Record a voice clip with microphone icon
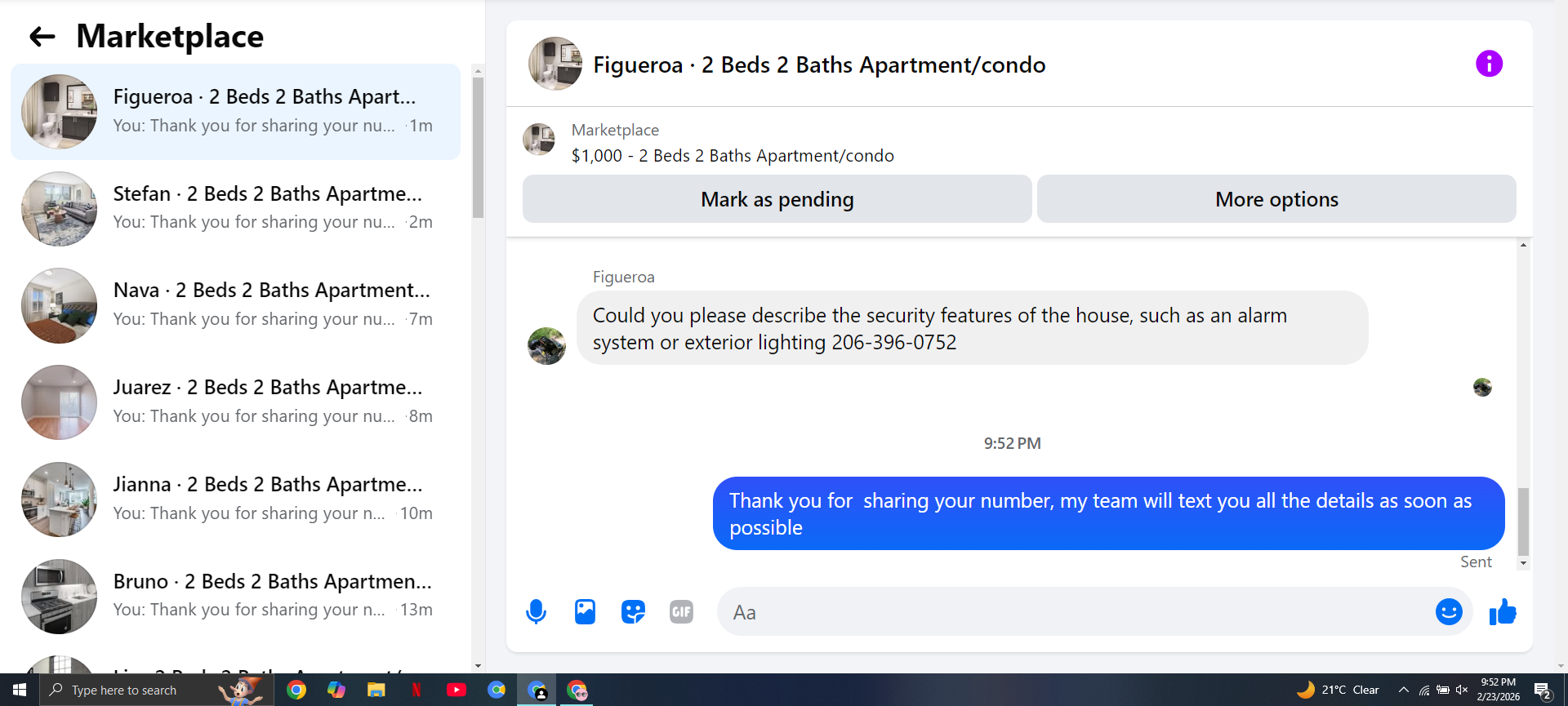Image resolution: width=1568 pixels, height=706 pixels. click(536, 611)
